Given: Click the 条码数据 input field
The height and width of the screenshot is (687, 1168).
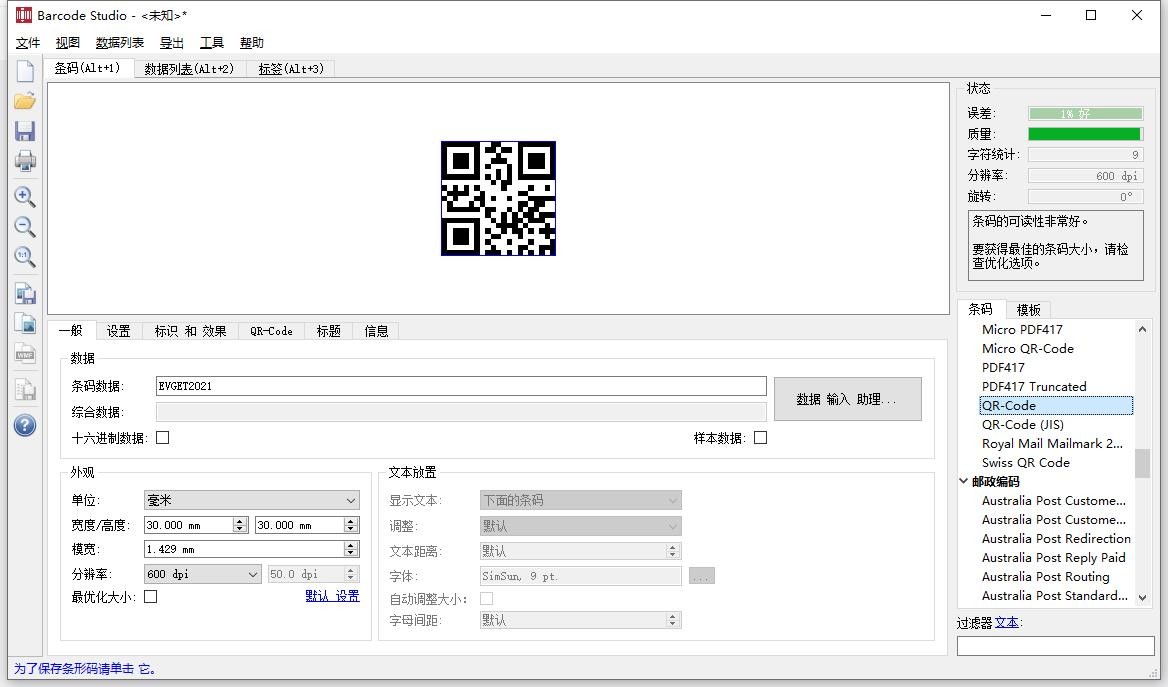Looking at the screenshot, I should tap(461, 386).
